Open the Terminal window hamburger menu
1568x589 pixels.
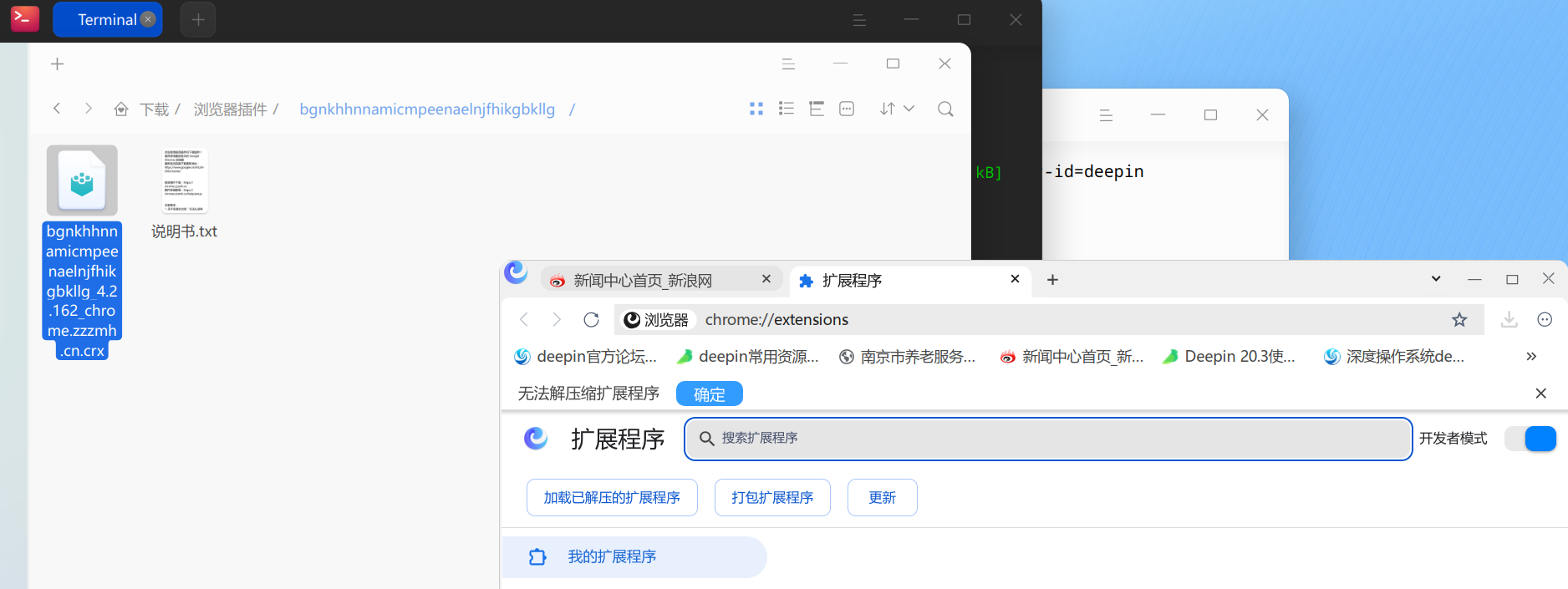859,19
